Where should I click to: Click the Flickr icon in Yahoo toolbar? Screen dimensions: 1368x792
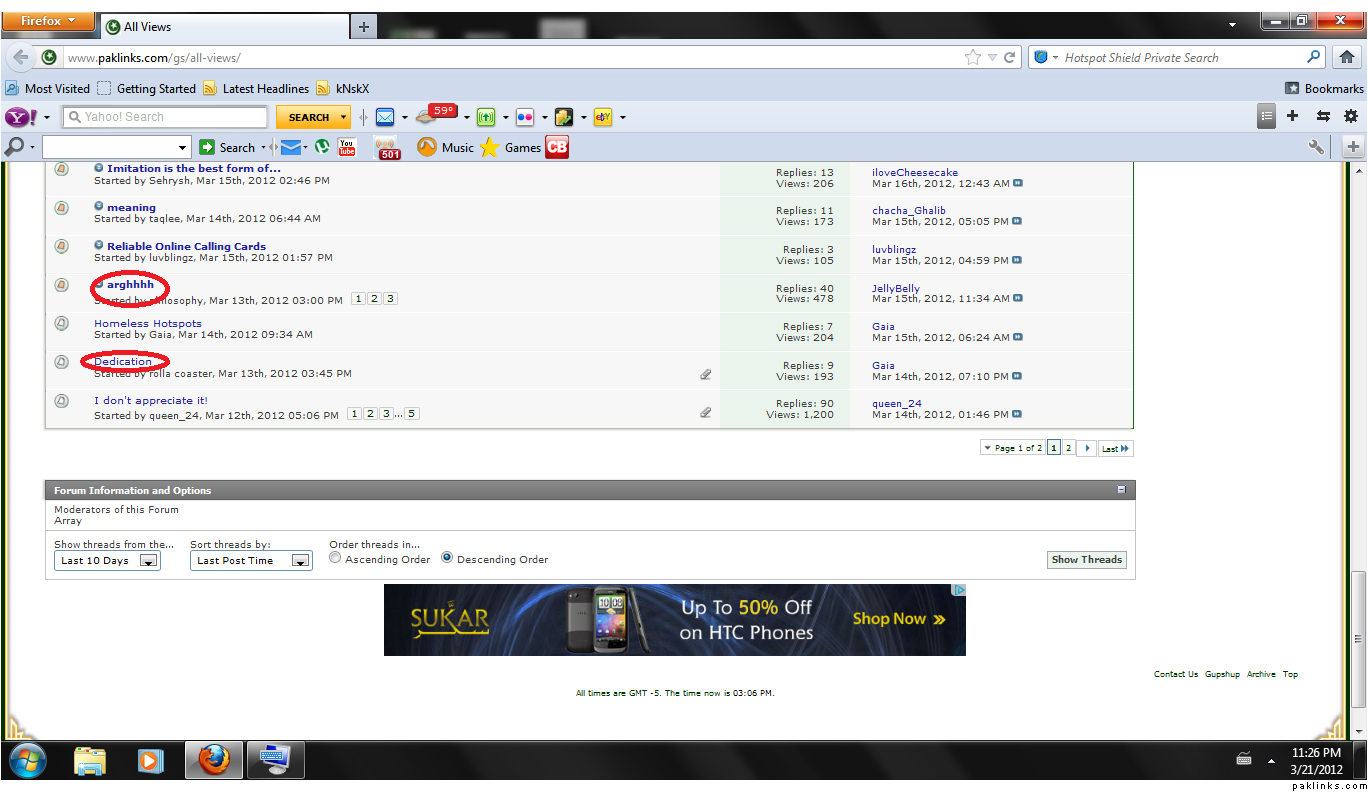tap(525, 117)
